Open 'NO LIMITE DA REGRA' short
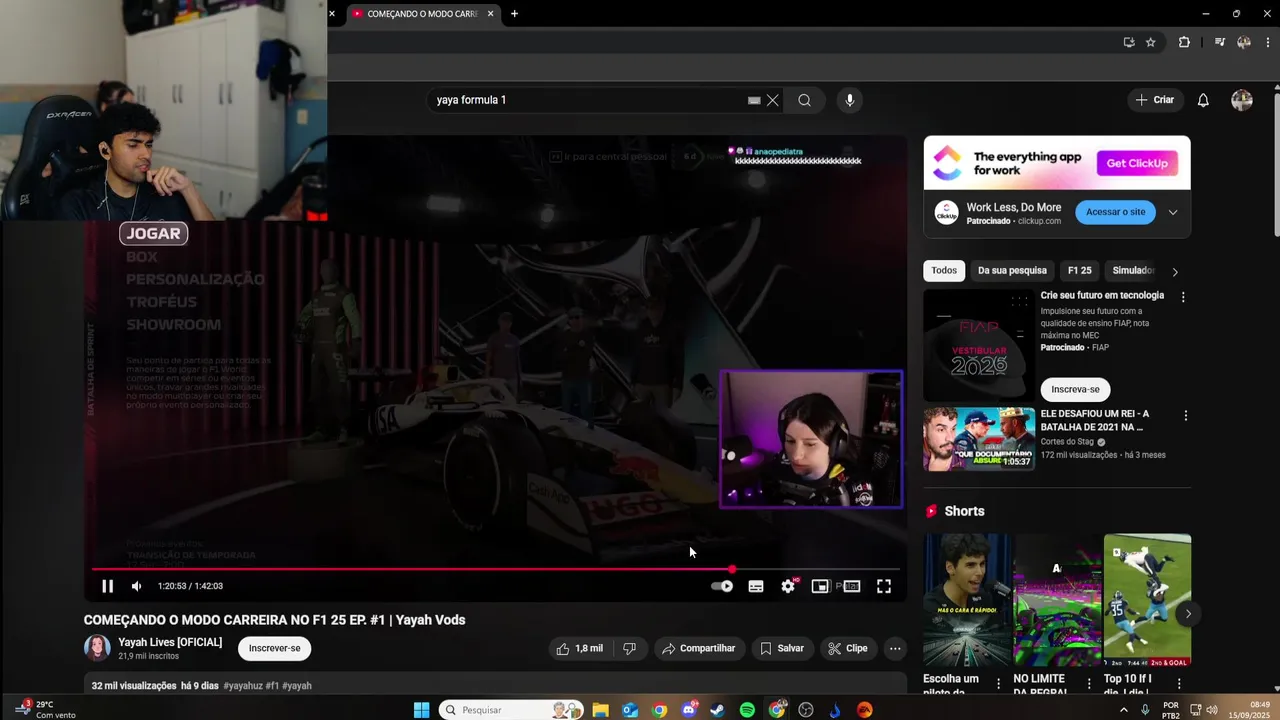 pos(1057,600)
